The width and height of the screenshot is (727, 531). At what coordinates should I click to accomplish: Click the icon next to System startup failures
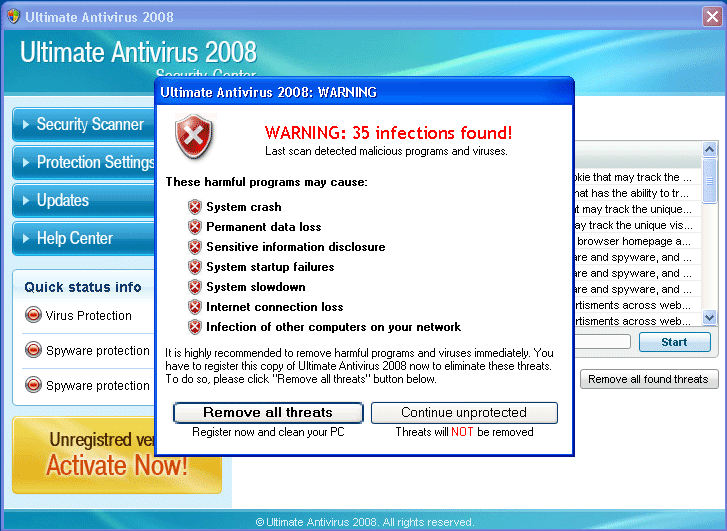pos(195,267)
